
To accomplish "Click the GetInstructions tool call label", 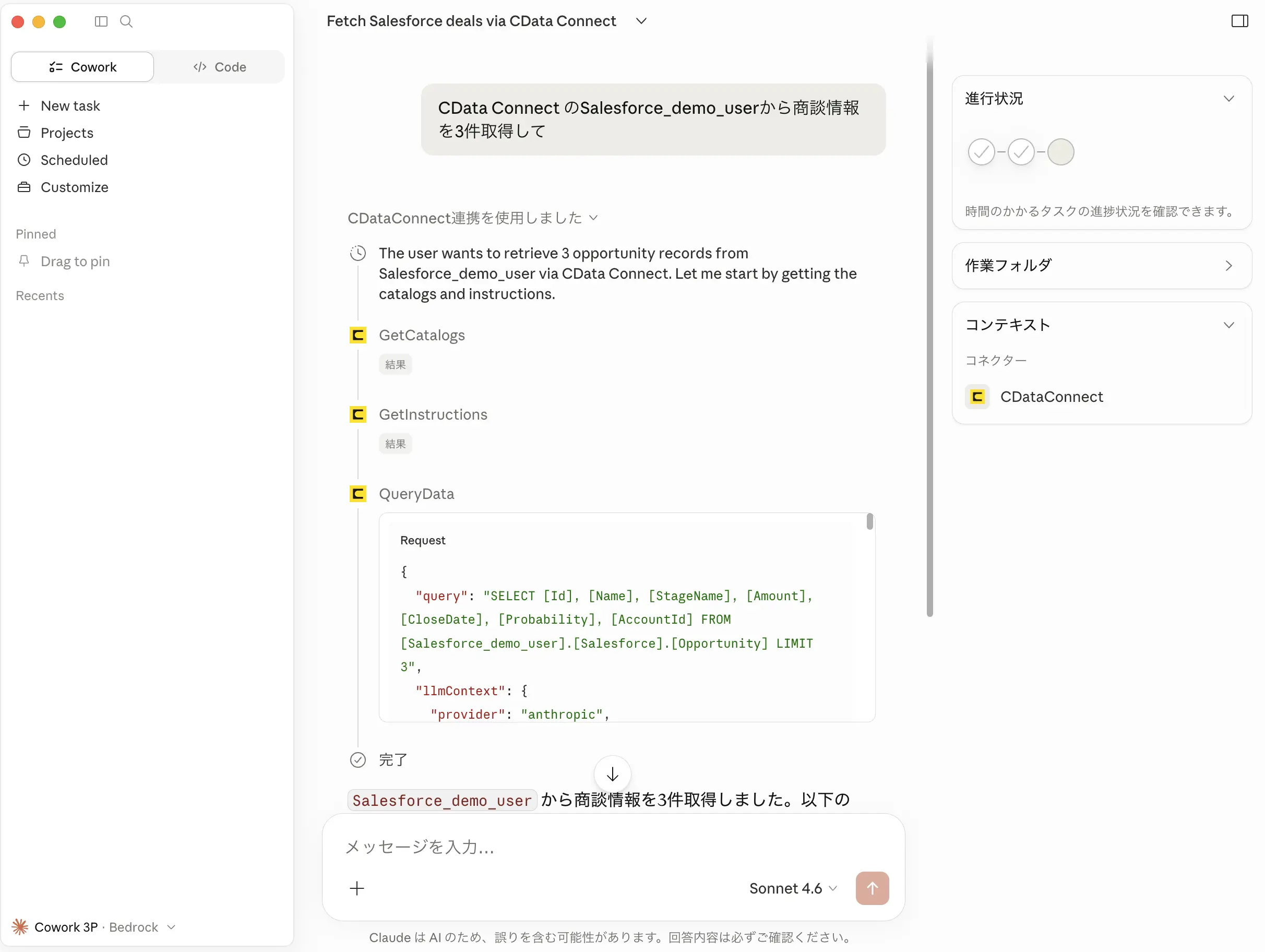I will (433, 414).
